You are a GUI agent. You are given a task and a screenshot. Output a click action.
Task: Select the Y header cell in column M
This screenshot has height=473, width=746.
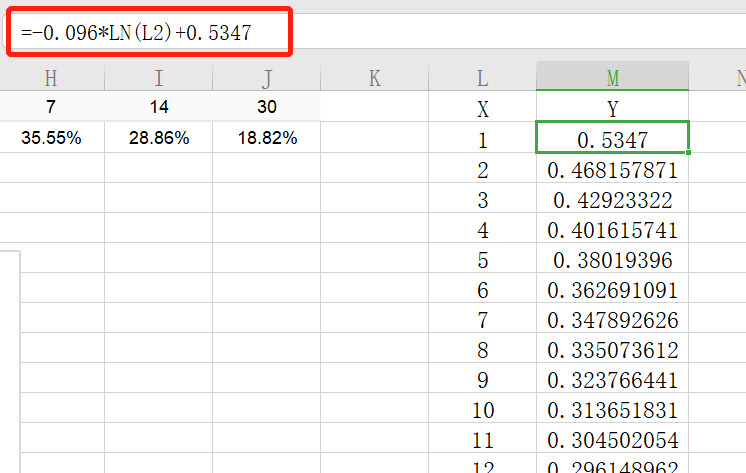pos(612,108)
